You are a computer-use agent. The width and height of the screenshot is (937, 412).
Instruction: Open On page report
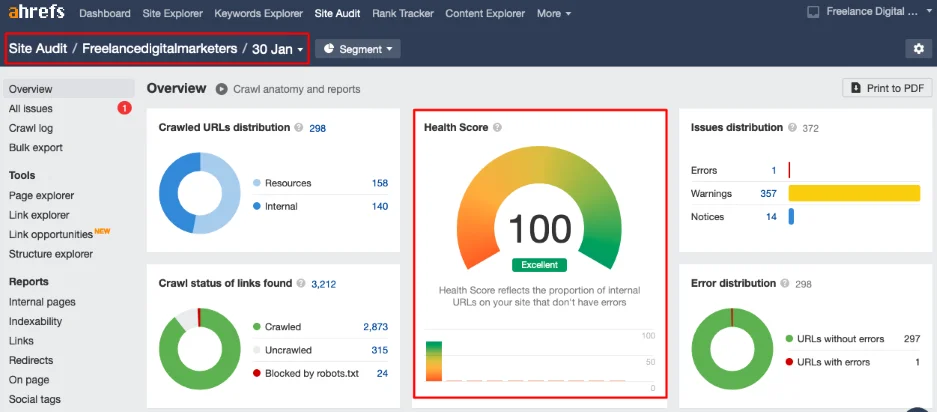(x=29, y=380)
